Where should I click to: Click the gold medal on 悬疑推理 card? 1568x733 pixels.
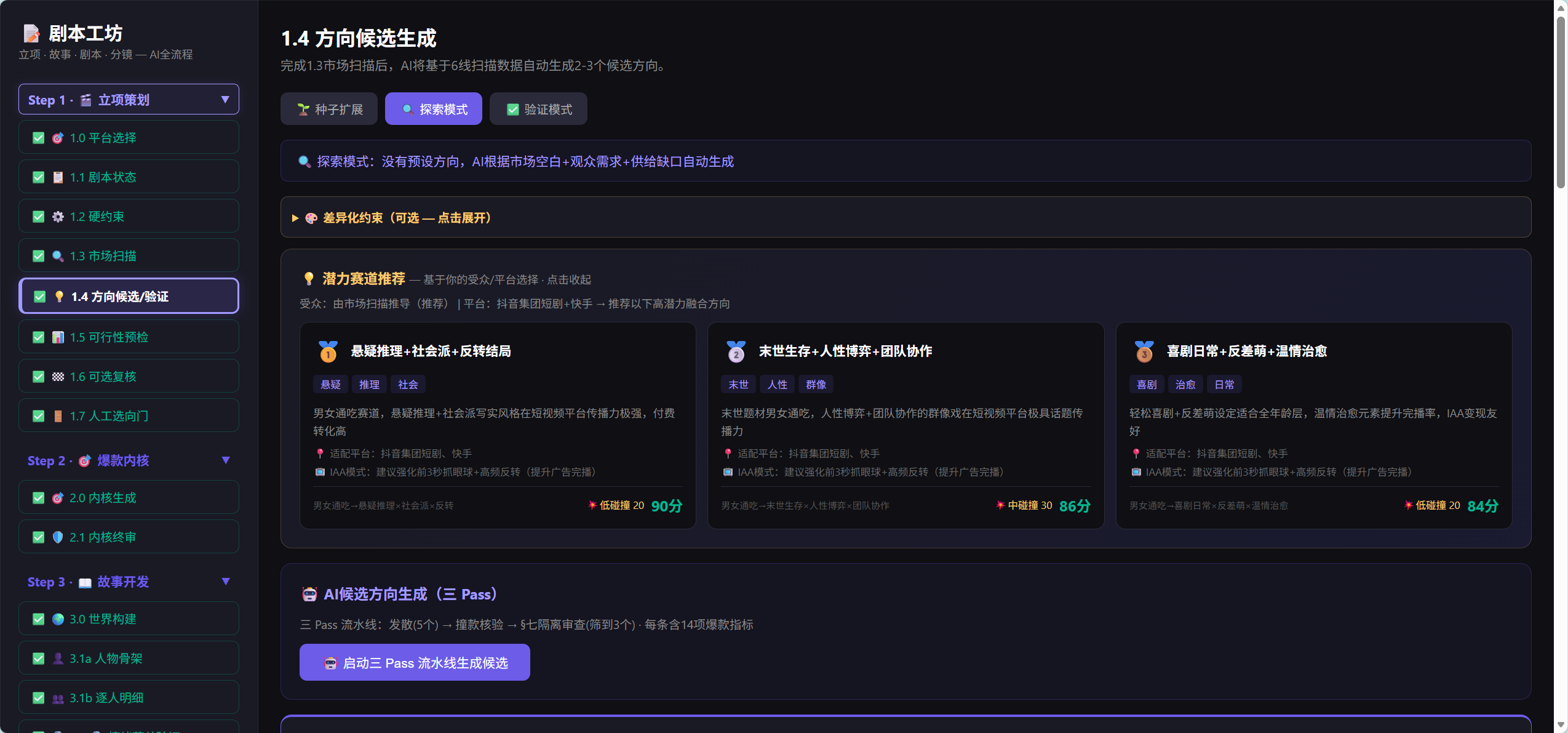coord(328,351)
